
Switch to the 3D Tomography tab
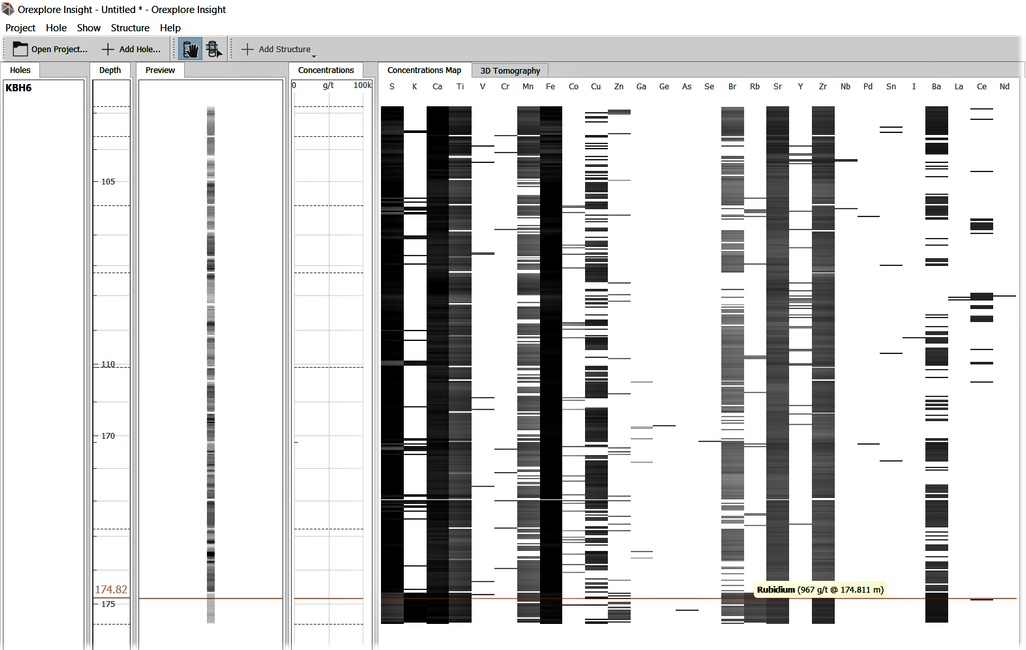(x=510, y=71)
